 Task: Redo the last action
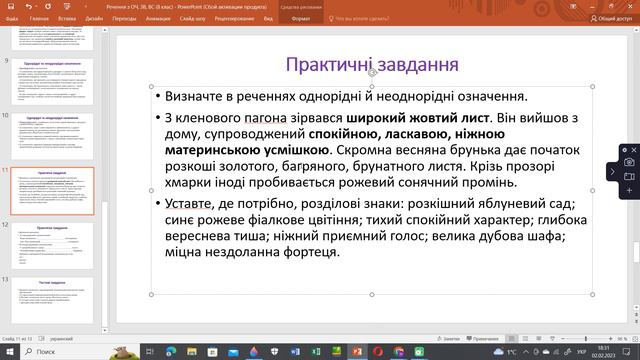(48, 7)
